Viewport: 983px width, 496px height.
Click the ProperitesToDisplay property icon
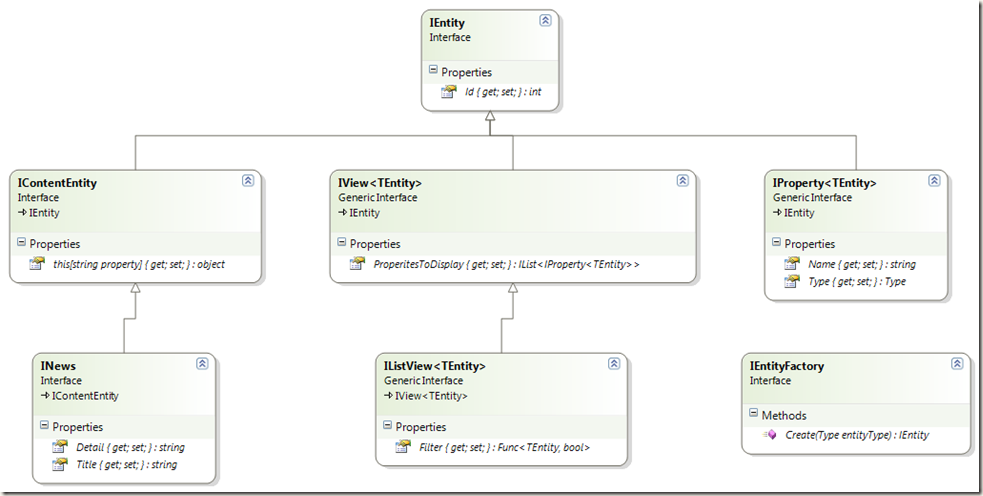357,264
